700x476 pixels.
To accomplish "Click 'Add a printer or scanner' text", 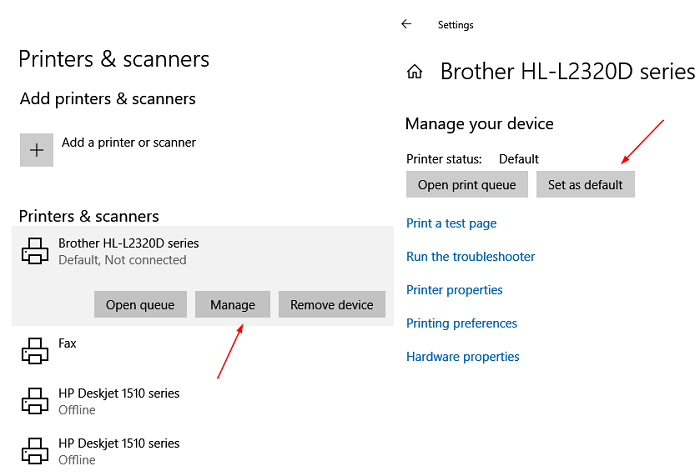I will pyautogui.click(x=129, y=142).
